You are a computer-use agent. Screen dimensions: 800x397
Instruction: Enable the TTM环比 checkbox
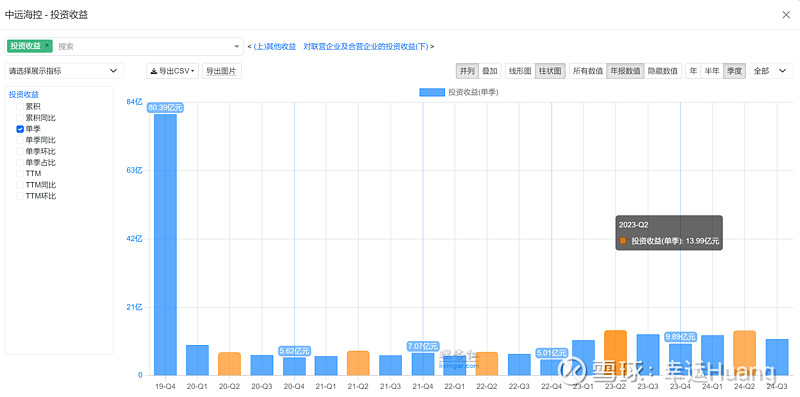click(x=20, y=196)
